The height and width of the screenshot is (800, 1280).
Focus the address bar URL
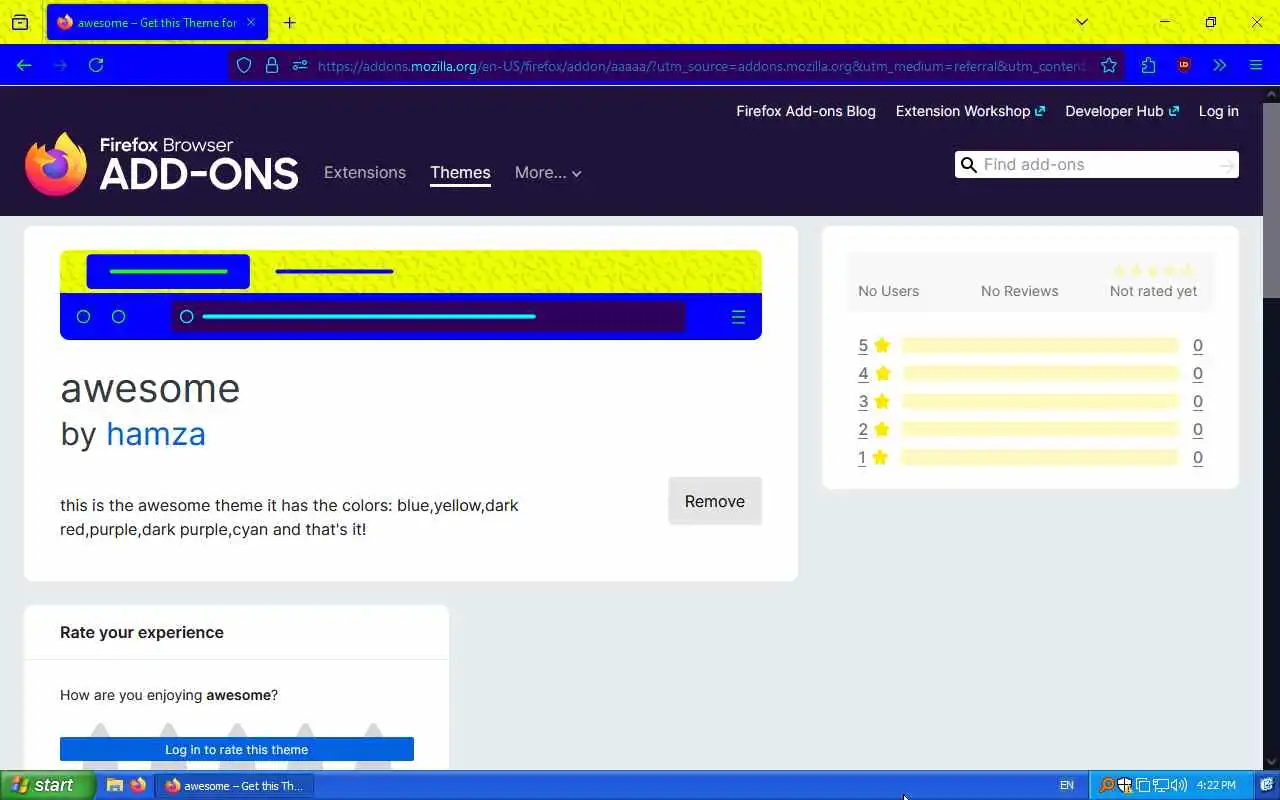[701, 66]
